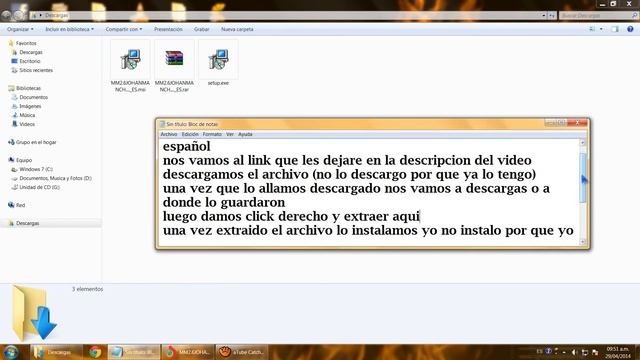Open Descargas under Favoritos in sidebar

pyautogui.click(x=31, y=52)
